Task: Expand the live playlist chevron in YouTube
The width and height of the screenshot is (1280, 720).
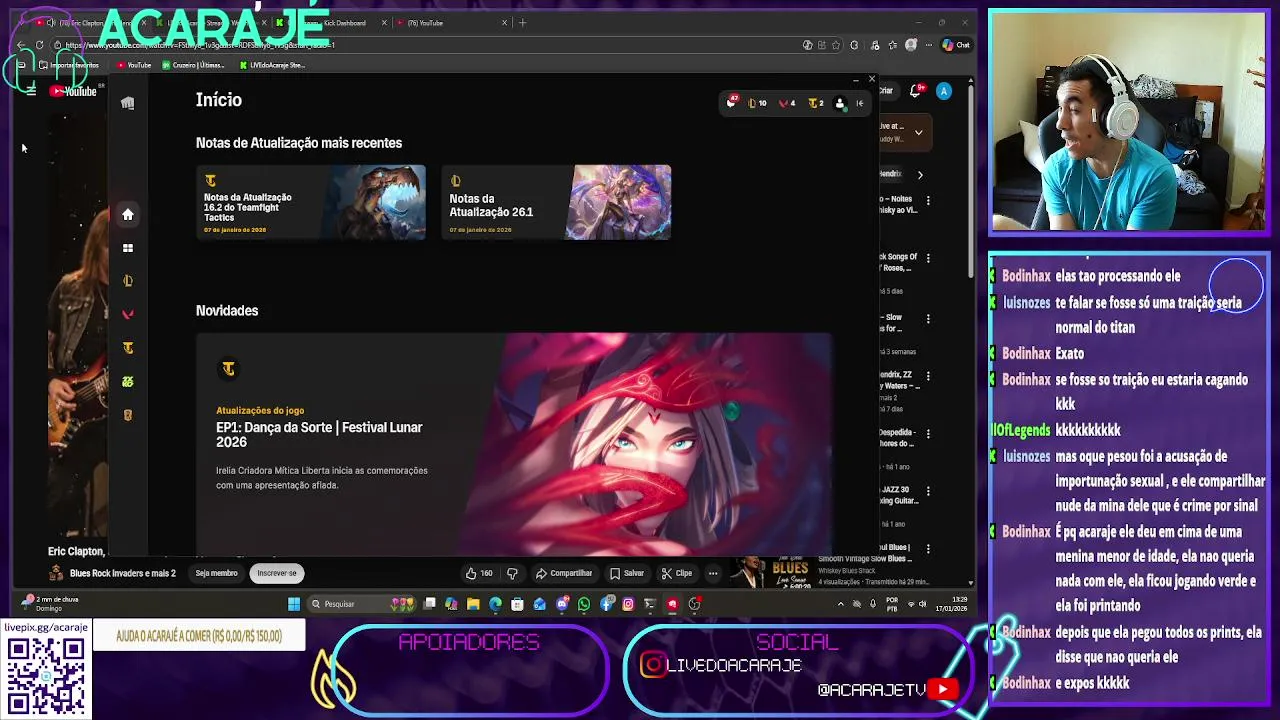Action: [x=918, y=132]
